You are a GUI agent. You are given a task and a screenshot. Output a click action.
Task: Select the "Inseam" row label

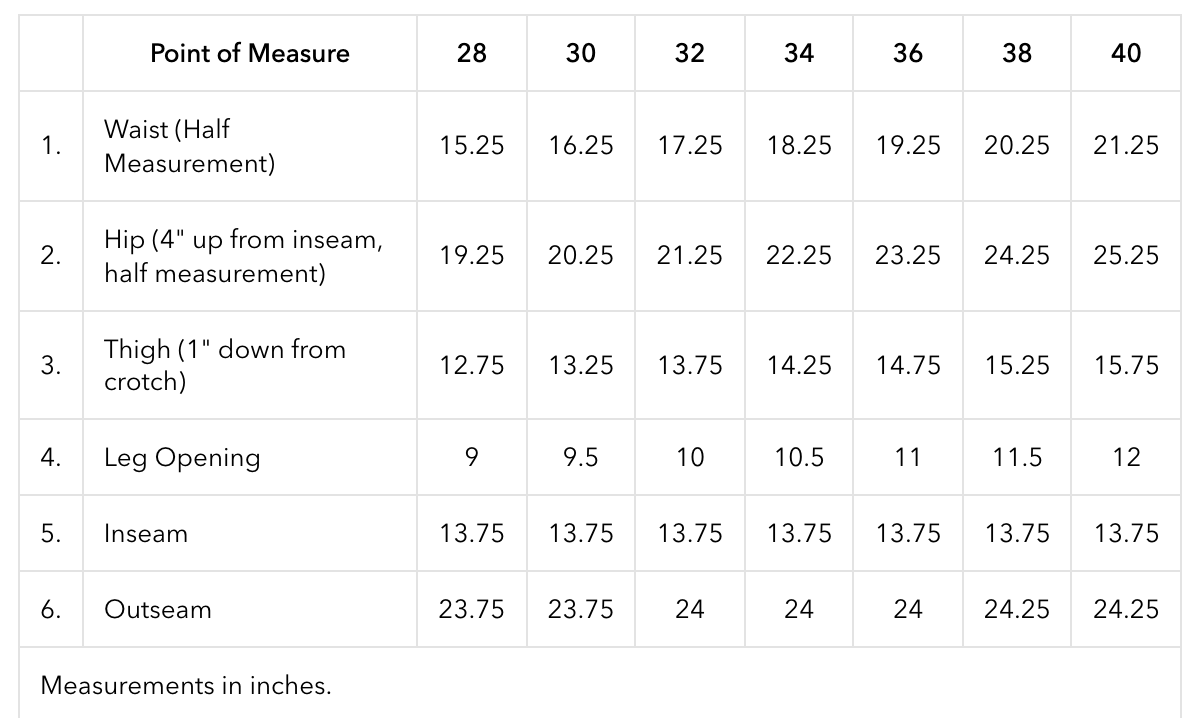[146, 533]
